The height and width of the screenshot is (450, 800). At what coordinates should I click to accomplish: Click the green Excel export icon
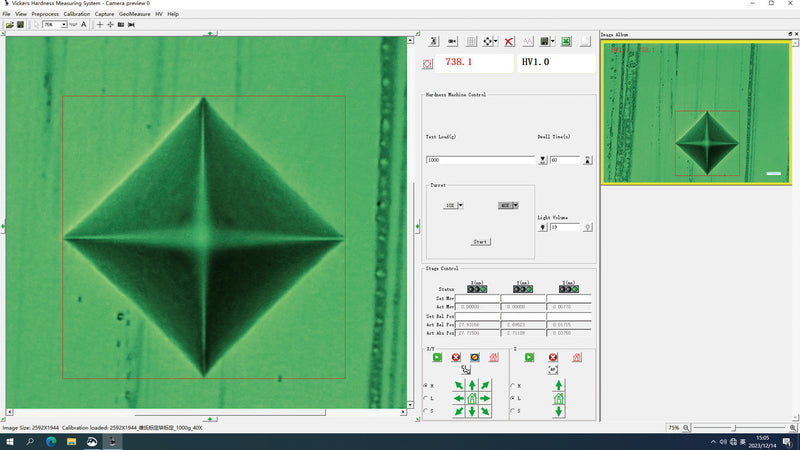click(x=565, y=41)
